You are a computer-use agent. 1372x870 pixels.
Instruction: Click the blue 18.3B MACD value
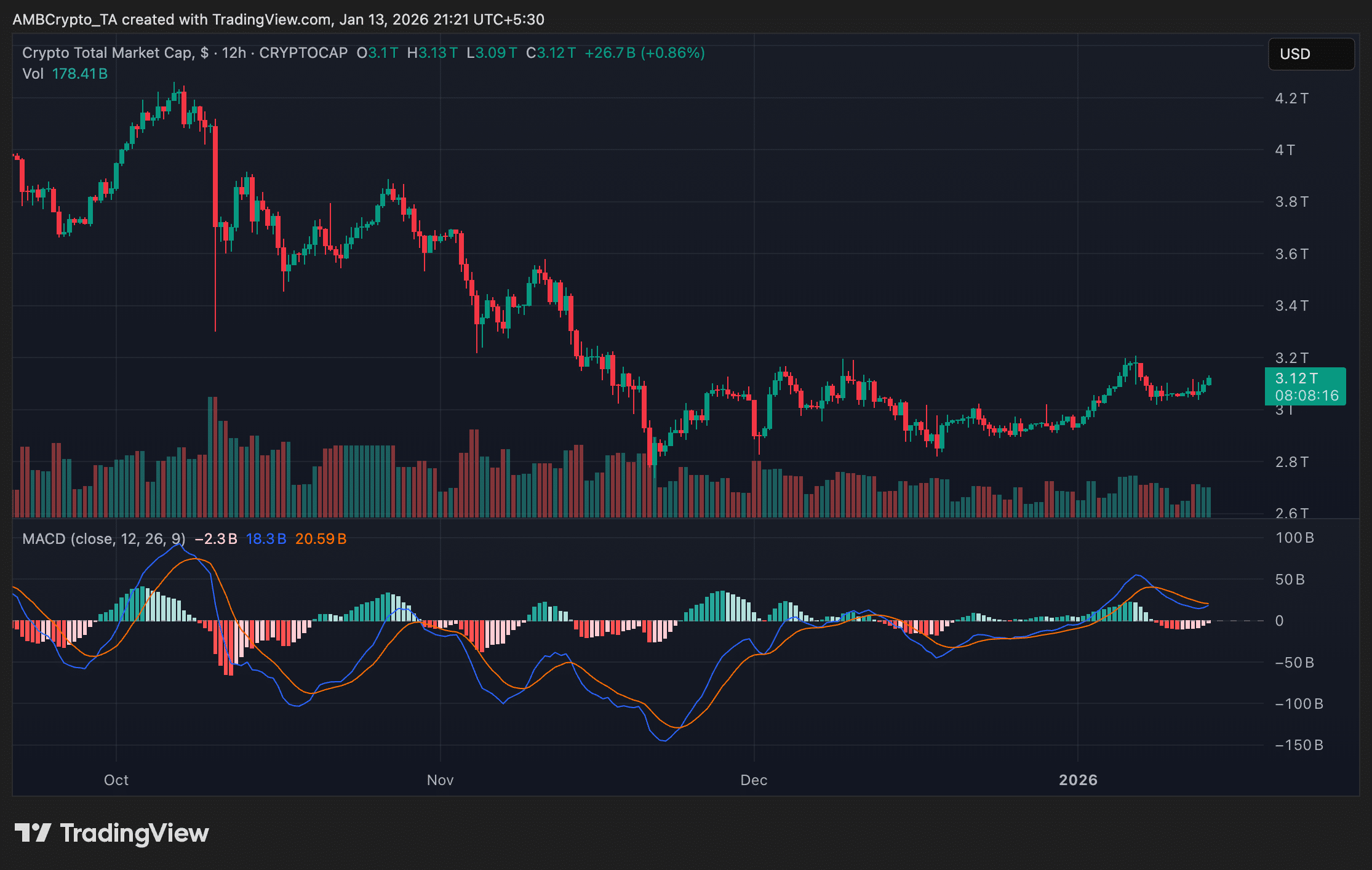coord(266,539)
